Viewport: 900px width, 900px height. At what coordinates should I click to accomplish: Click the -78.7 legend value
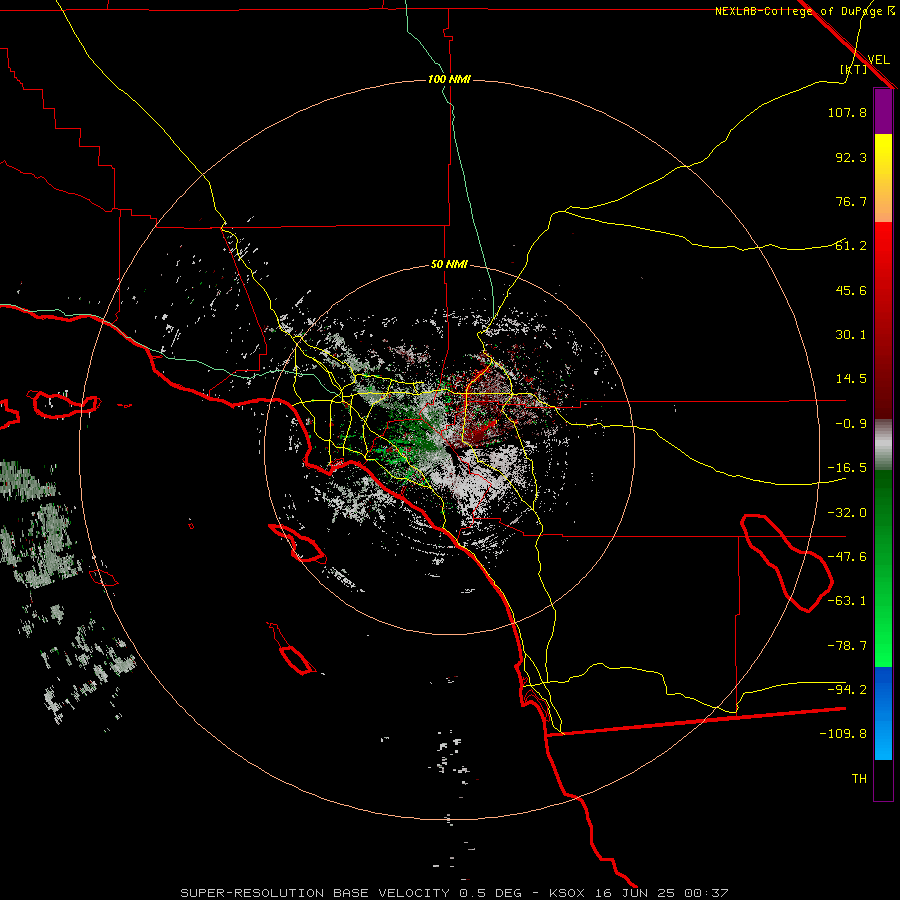point(847,646)
